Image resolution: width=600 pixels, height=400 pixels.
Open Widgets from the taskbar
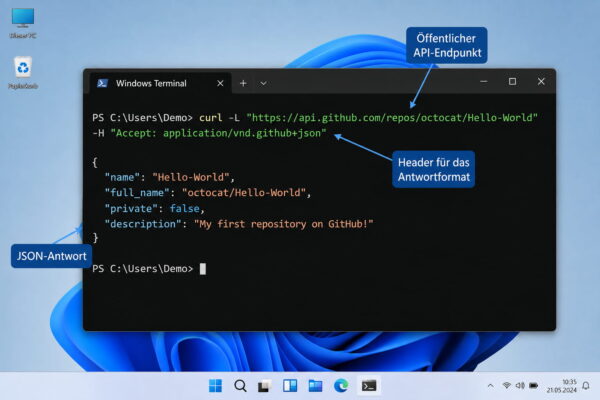point(290,386)
